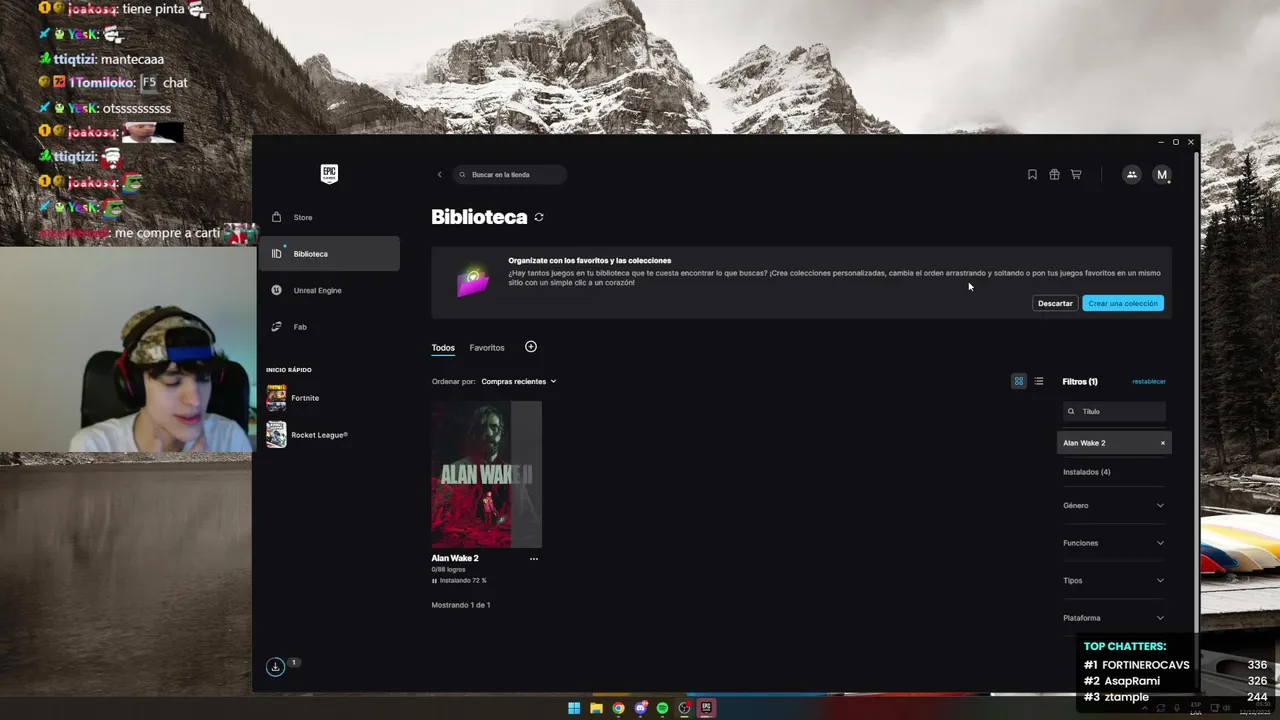Click the Unreal Engine logo icon

click(x=277, y=290)
